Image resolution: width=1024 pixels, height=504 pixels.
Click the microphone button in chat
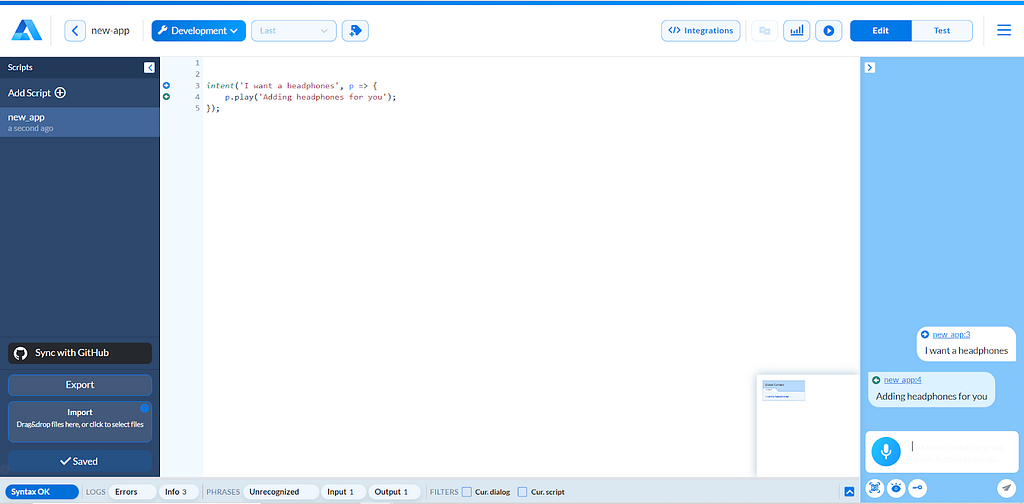(886, 452)
